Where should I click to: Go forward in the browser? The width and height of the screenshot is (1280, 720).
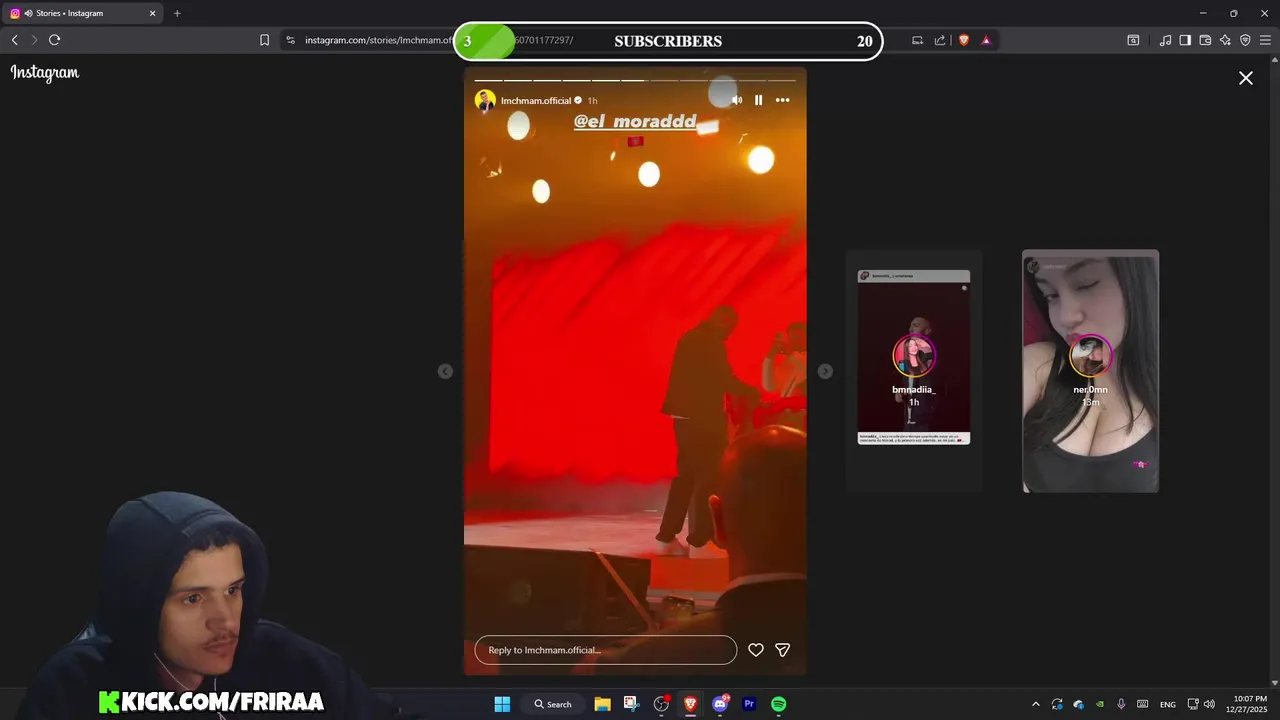coord(34,40)
